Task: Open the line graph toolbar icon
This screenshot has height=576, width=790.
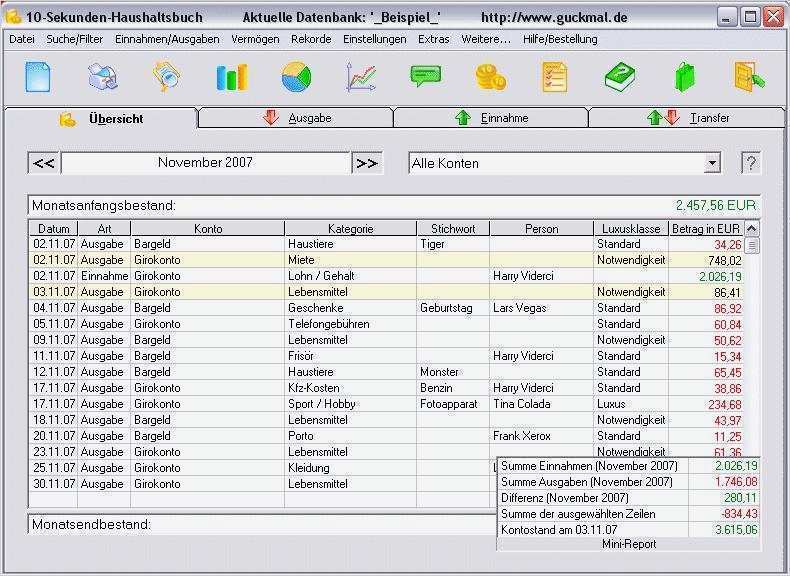Action: click(361, 77)
